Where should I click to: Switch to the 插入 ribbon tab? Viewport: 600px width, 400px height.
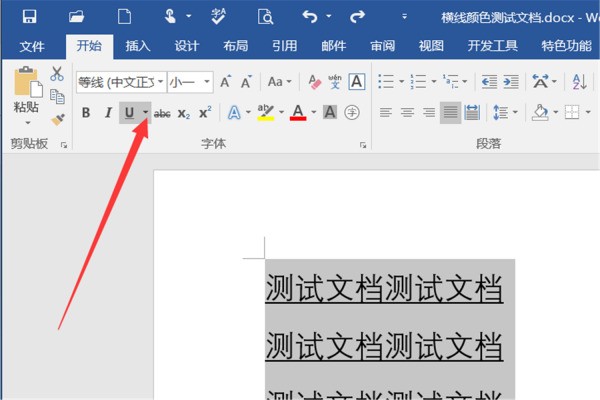(138, 46)
